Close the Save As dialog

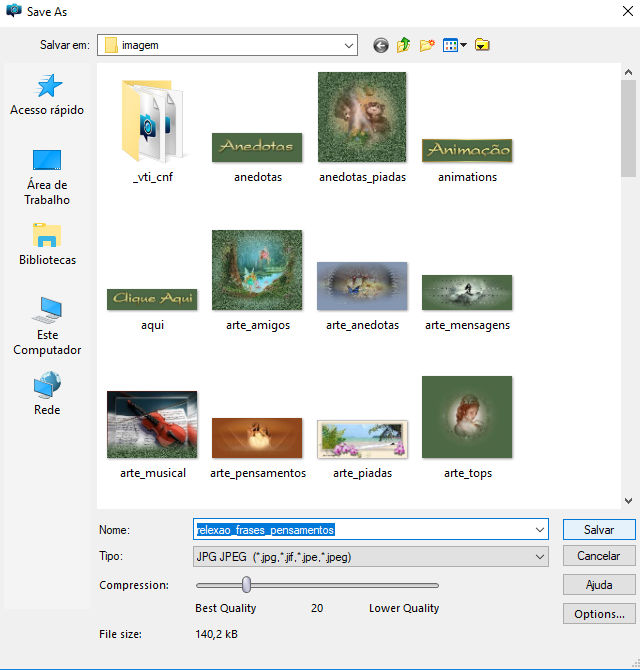point(628,11)
